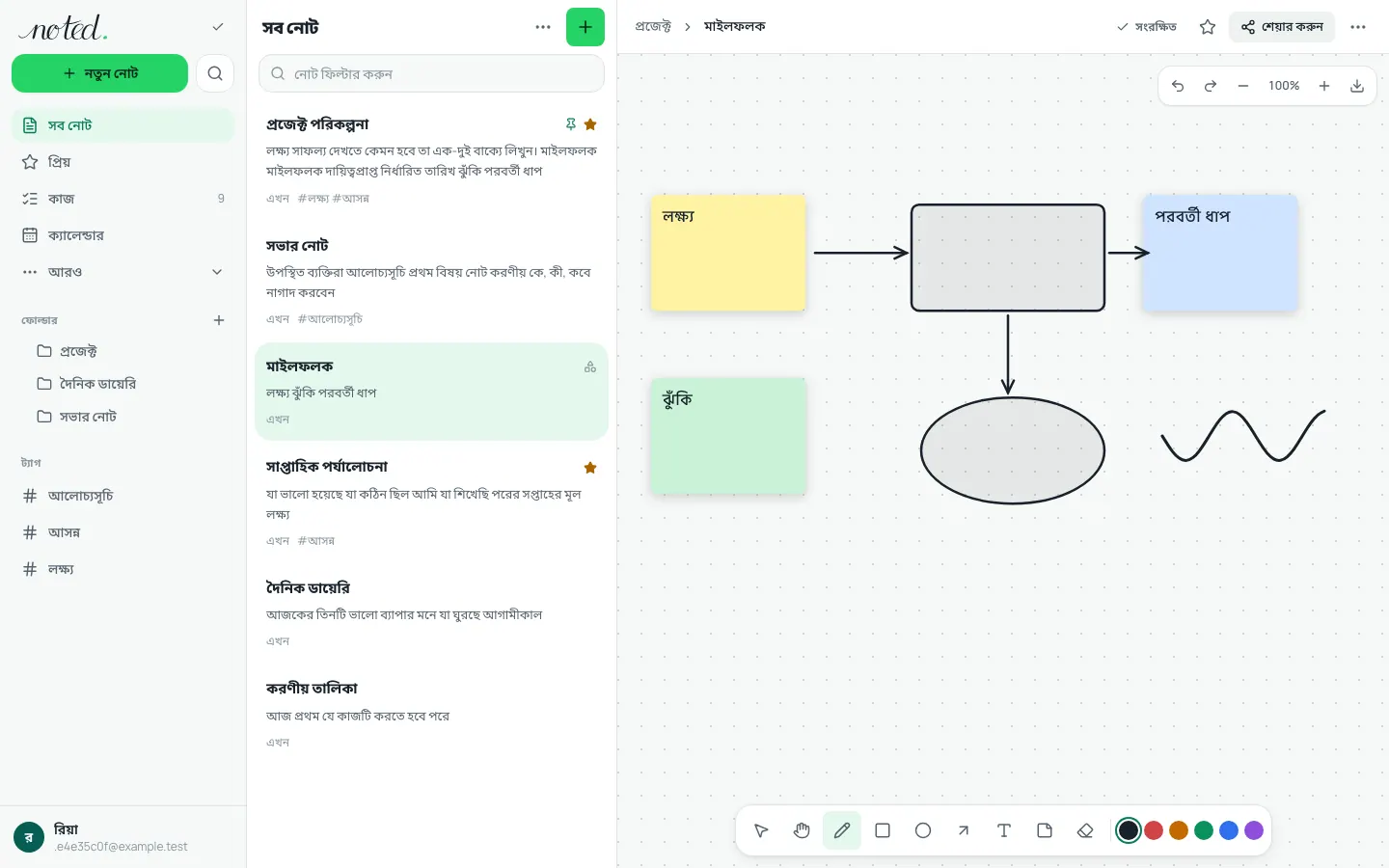The image size is (1389, 868).
Task: Choose the rectangle shape tool
Action: click(882, 830)
